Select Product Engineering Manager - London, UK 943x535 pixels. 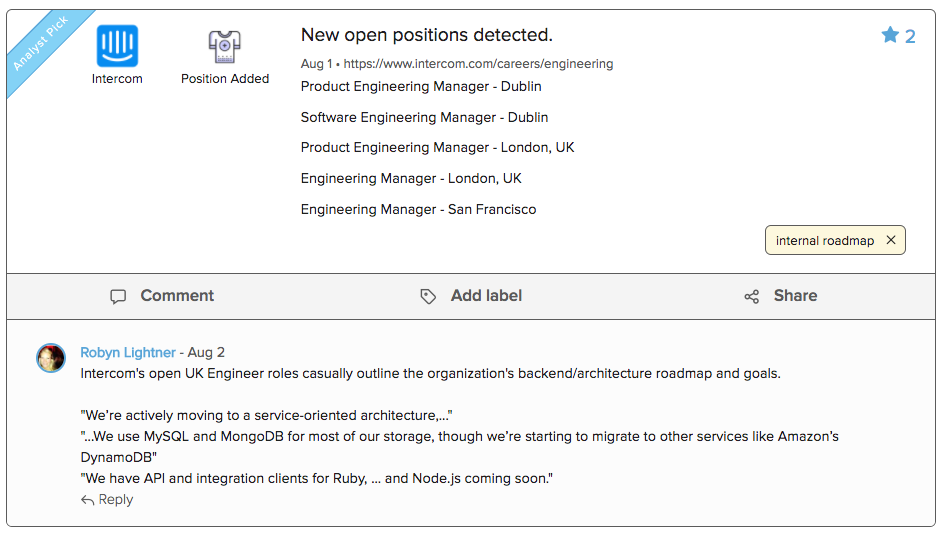(x=437, y=147)
